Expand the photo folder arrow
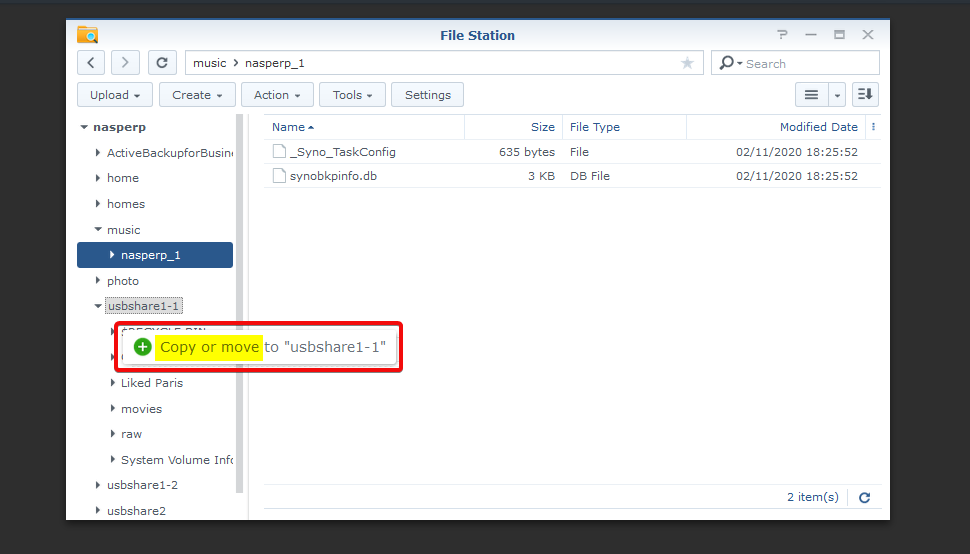Viewport: 970px width, 554px height. click(98, 280)
